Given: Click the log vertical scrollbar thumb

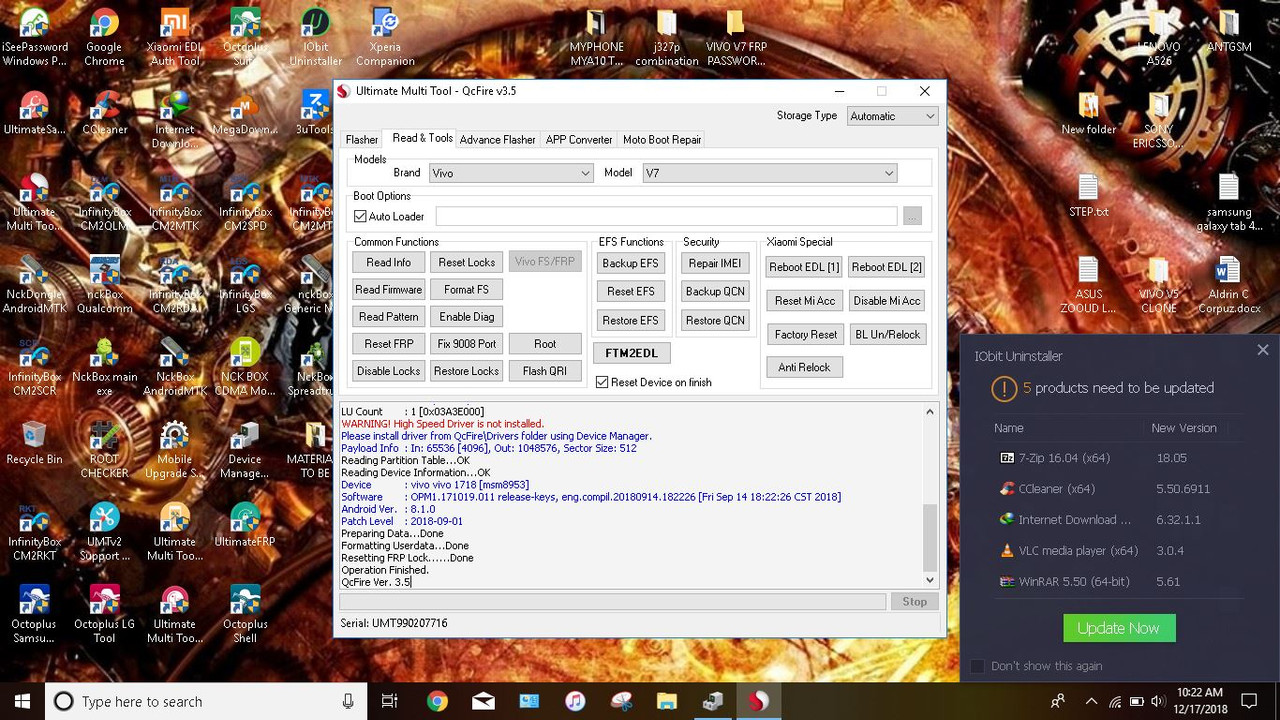Looking at the screenshot, I should [929, 538].
